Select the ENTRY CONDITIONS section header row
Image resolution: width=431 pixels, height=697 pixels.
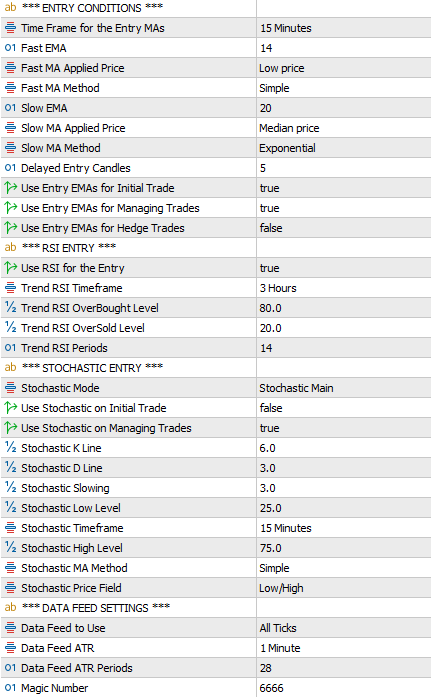pos(216,8)
